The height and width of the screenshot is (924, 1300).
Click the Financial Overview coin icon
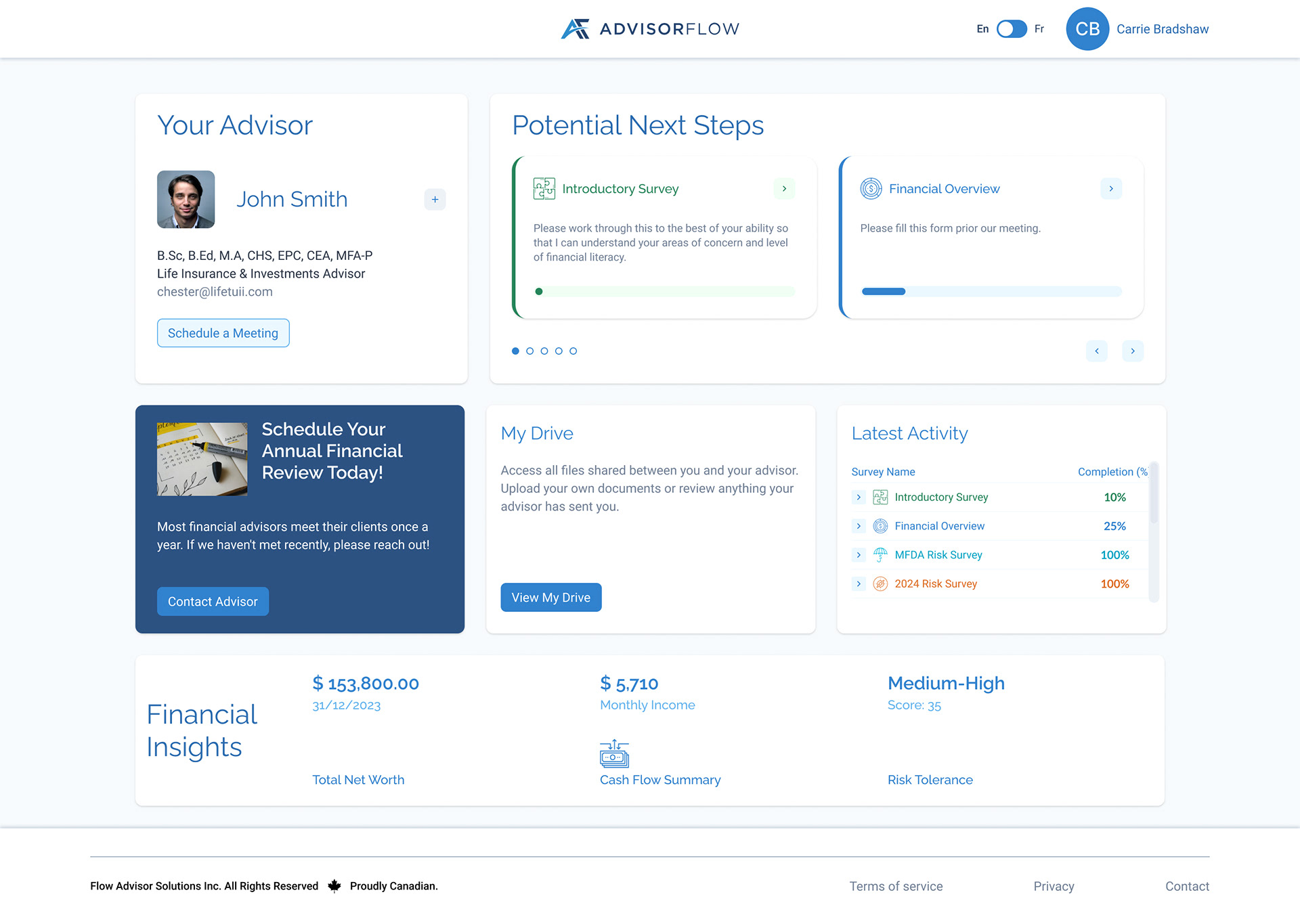click(x=871, y=189)
